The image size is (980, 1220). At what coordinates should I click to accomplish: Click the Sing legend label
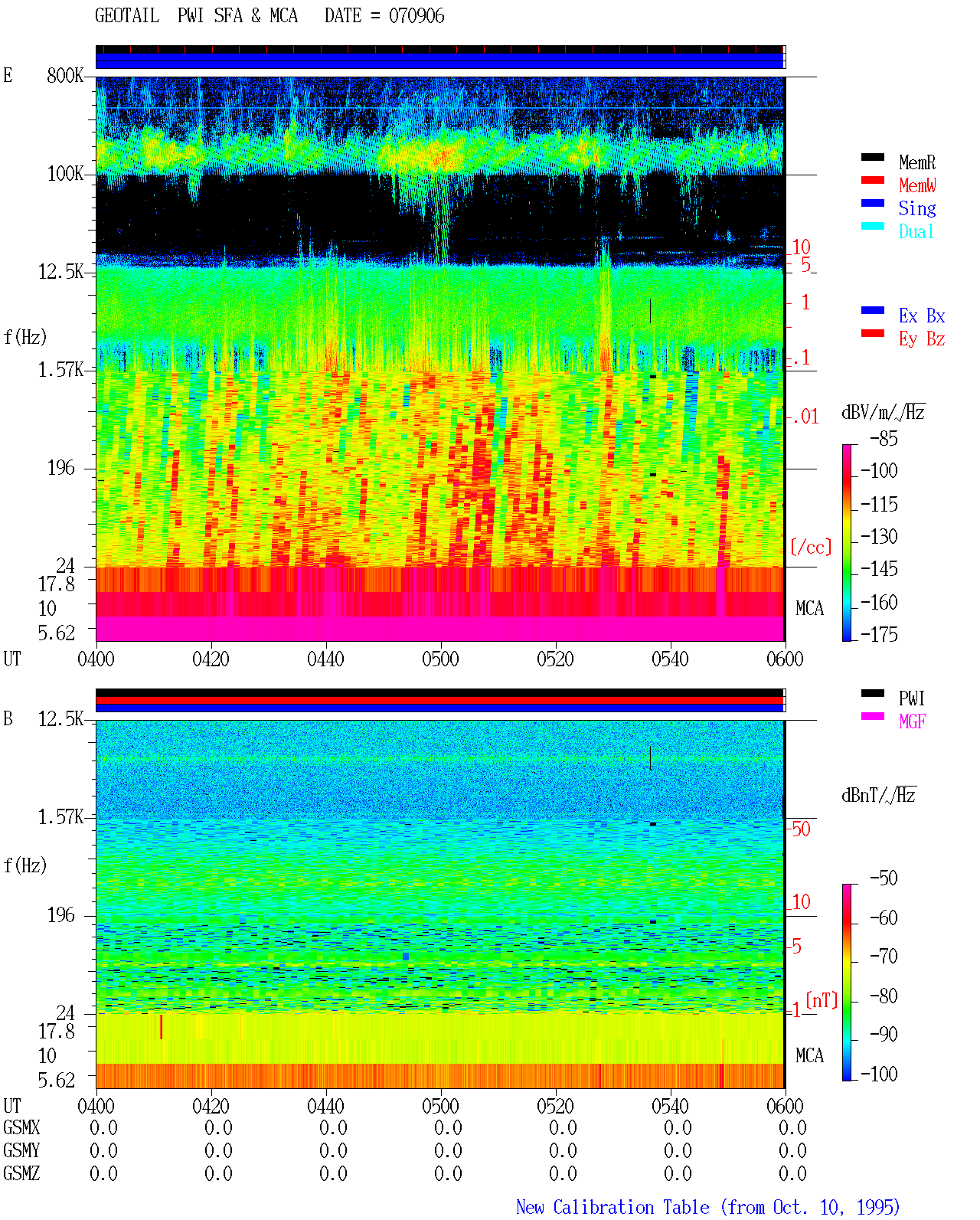917,208
